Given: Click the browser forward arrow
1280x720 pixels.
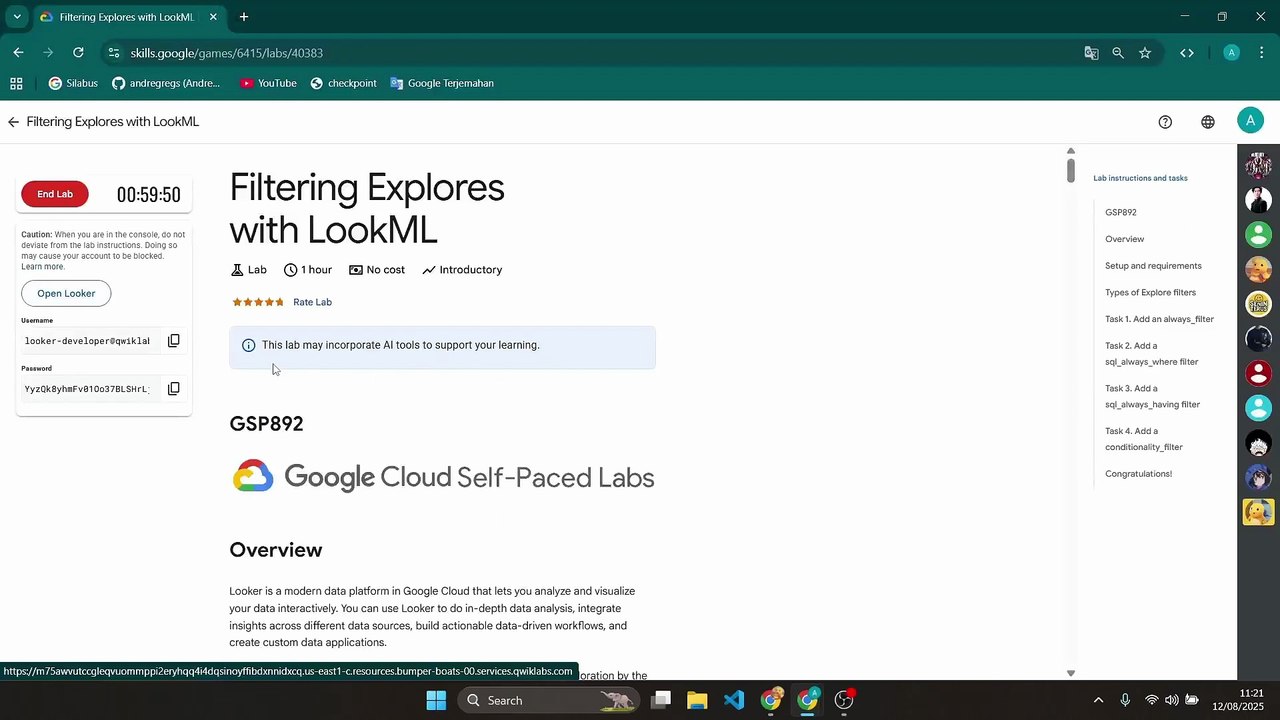Looking at the screenshot, I should [48, 53].
